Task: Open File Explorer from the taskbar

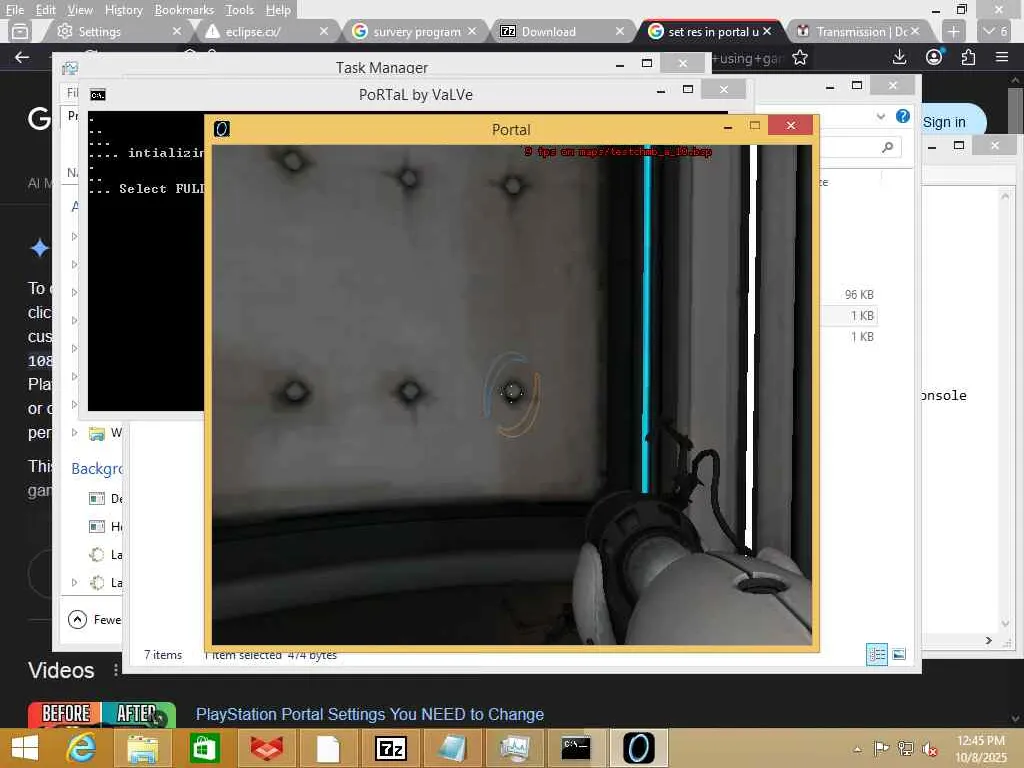Action: tap(142, 748)
